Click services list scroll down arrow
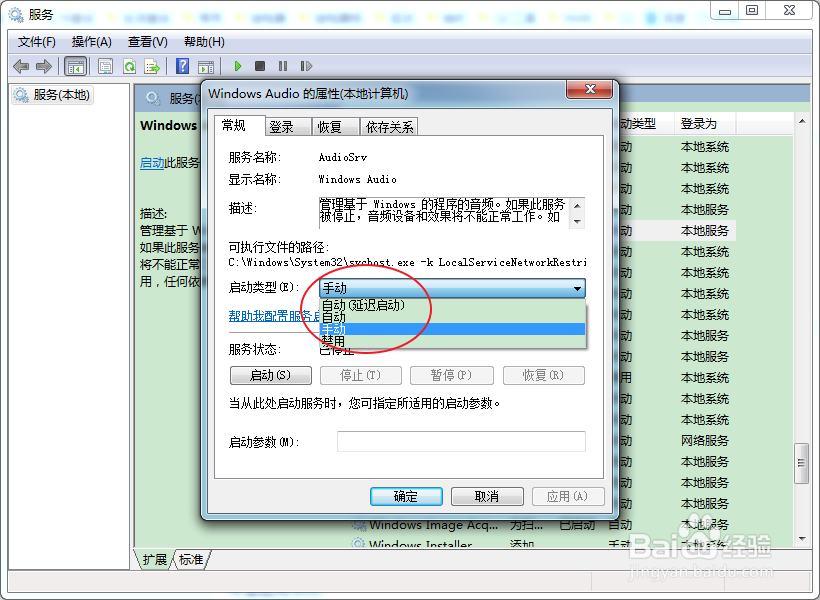The height and width of the screenshot is (600, 820). click(802, 539)
